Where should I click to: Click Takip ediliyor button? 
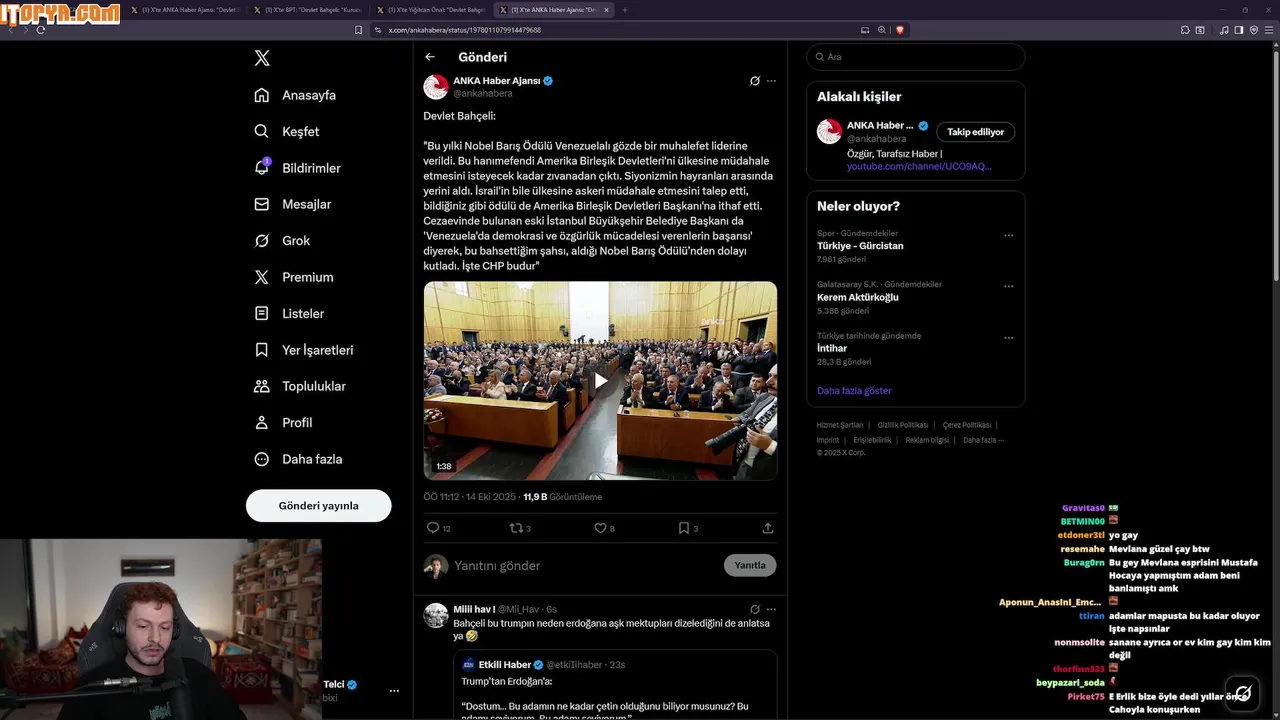(975, 132)
